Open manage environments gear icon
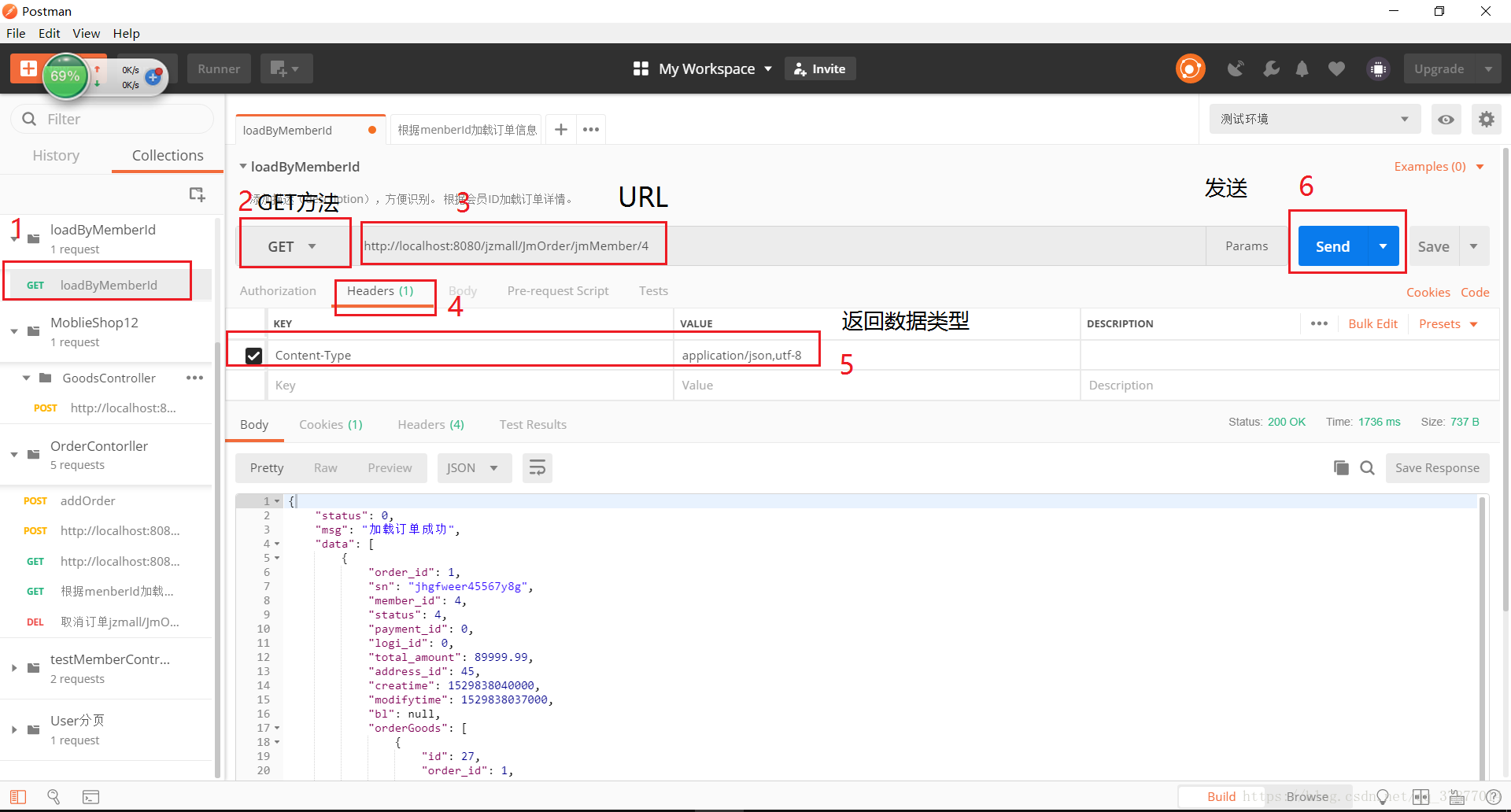 [x=1486, y=120]
